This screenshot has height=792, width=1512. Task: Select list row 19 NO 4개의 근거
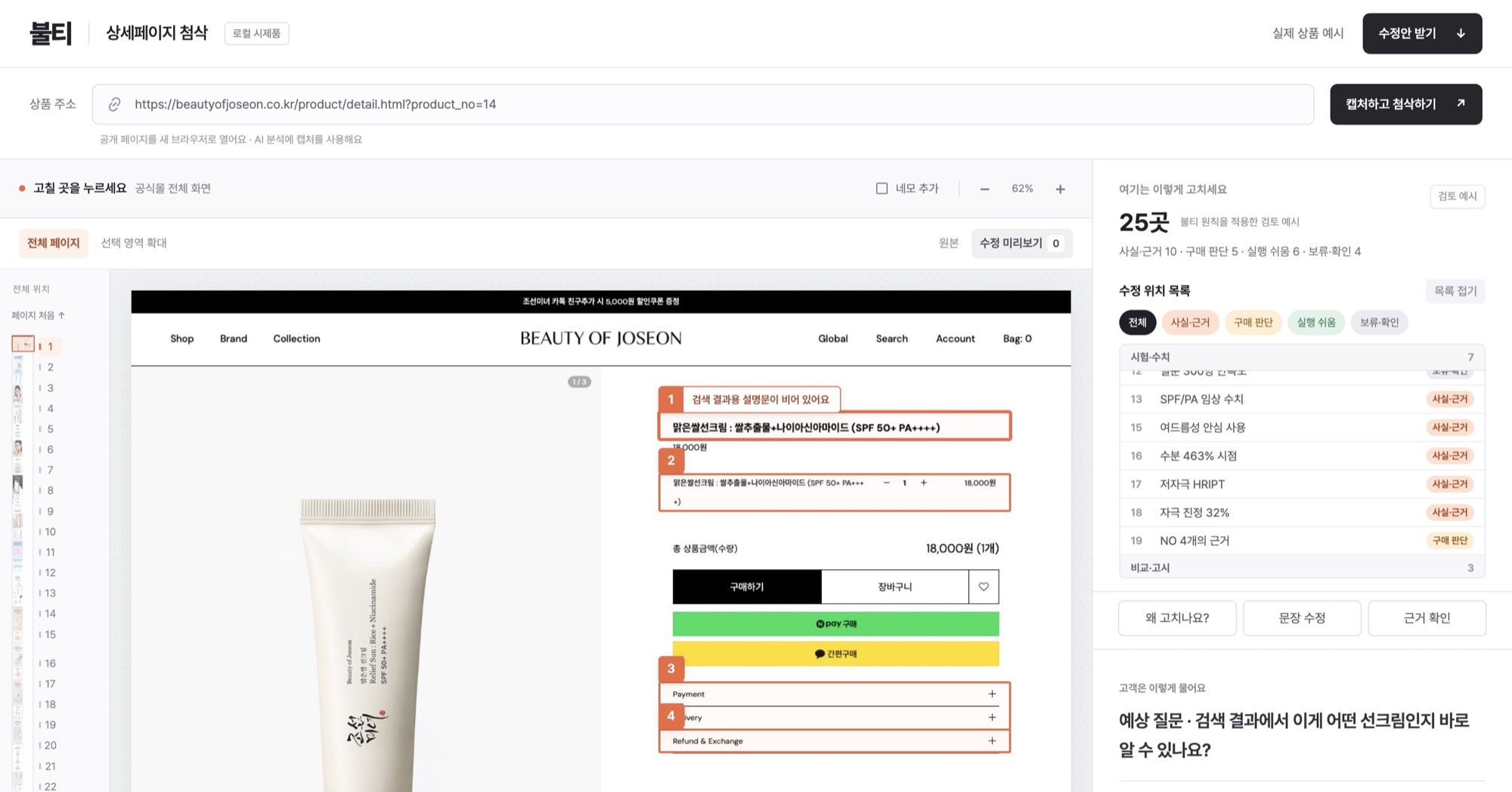pos(1302,541)
